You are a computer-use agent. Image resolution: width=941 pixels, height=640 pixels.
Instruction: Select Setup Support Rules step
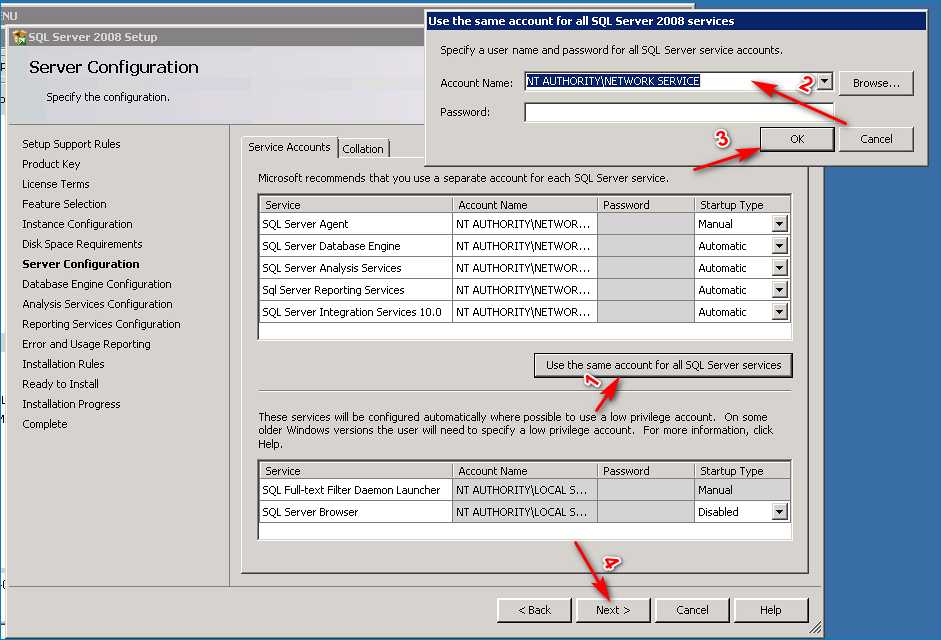(x=71, y=144)
